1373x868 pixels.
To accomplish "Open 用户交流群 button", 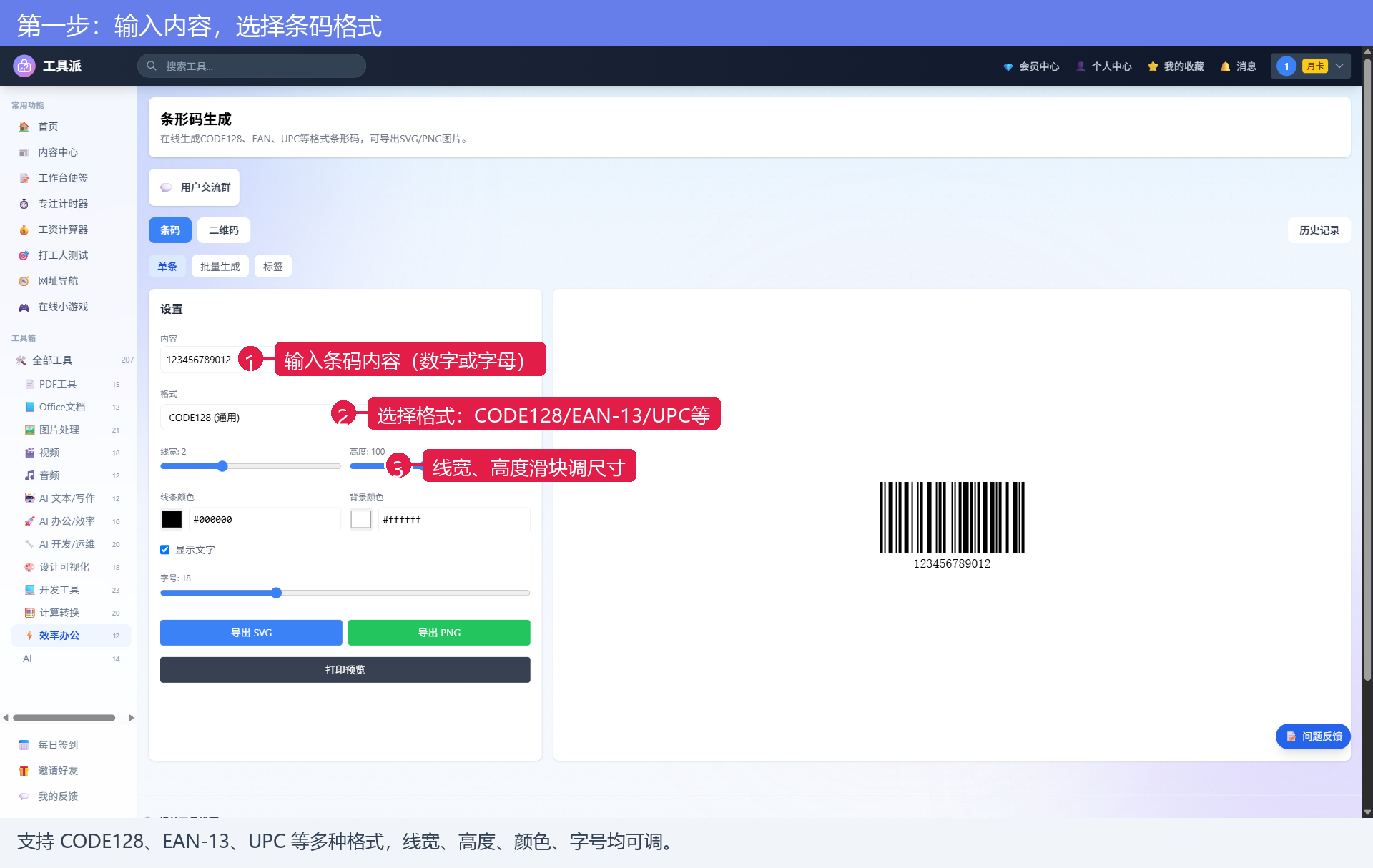I will click(195, 187).
